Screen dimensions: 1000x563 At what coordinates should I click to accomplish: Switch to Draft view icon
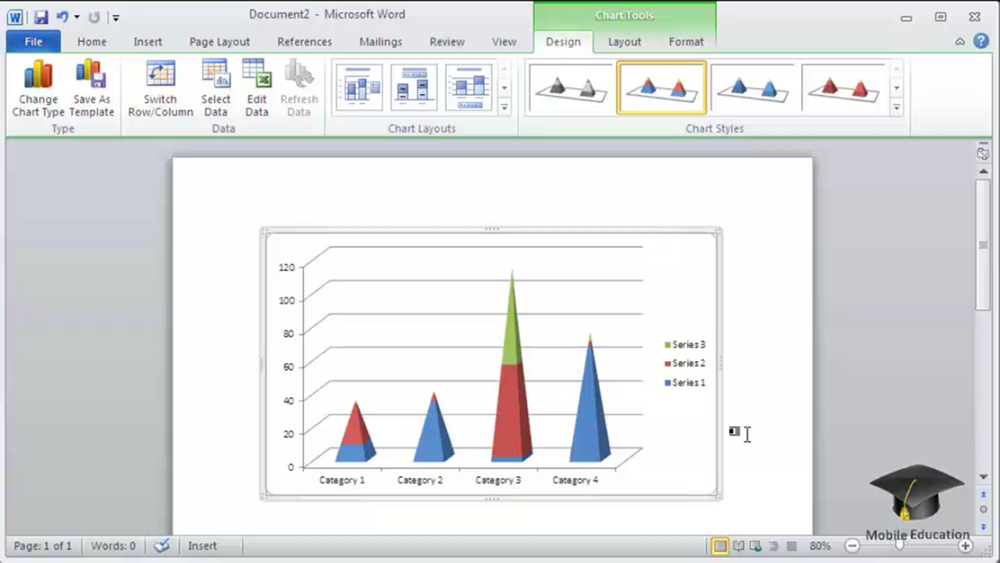point(791,546)
